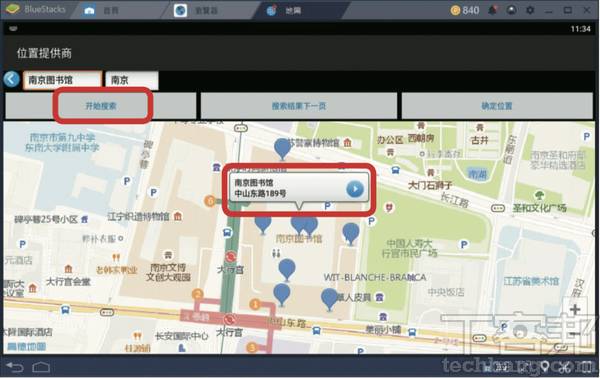Click the 南京图书馆 map label

(x=299, y=239)
